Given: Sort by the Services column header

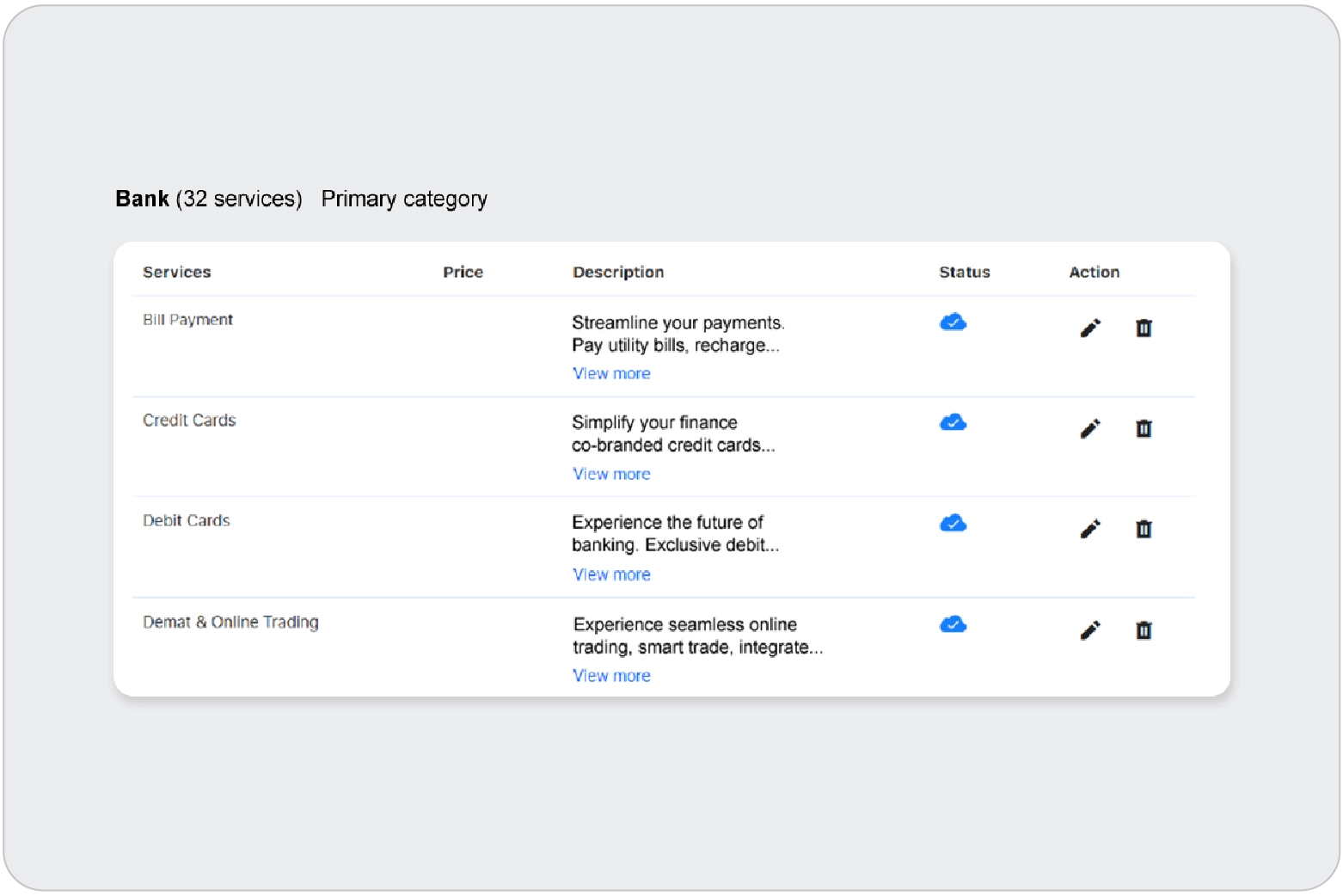Looking at the screenshot, I should click(x=176, y=273).
